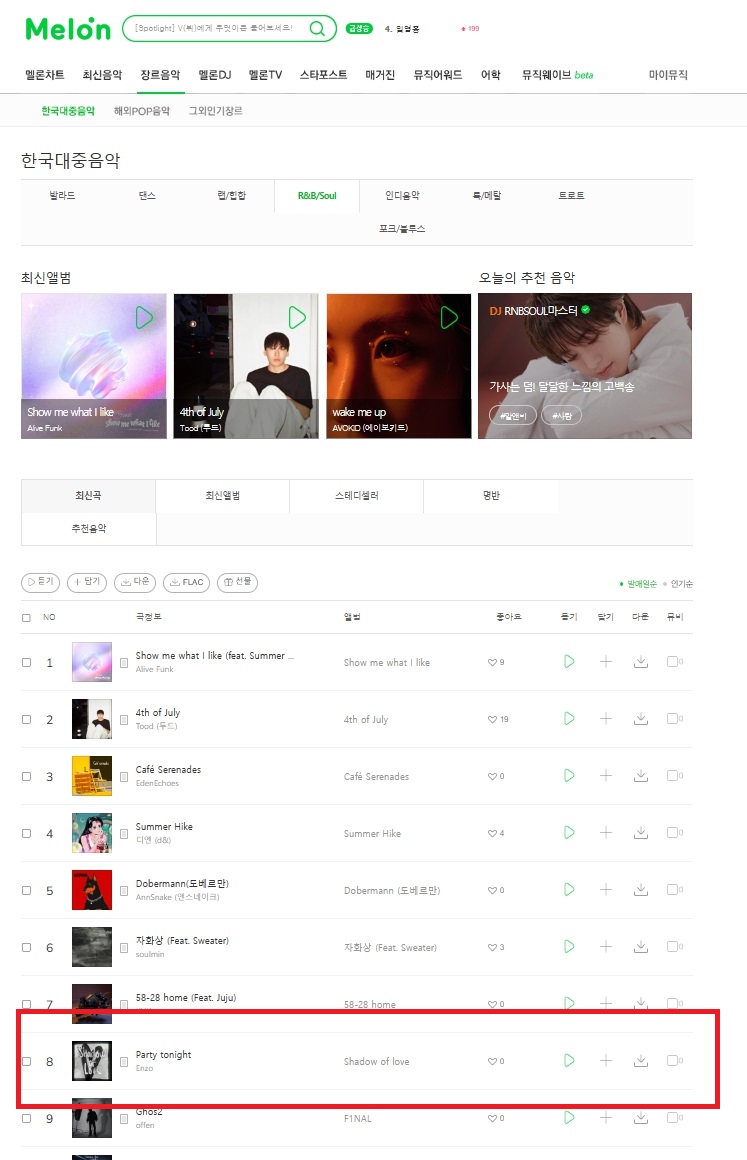Select the 인디음악 genre tab
Image resolution: width=747 pixels, height=1160 pixels.
point(402,195)
